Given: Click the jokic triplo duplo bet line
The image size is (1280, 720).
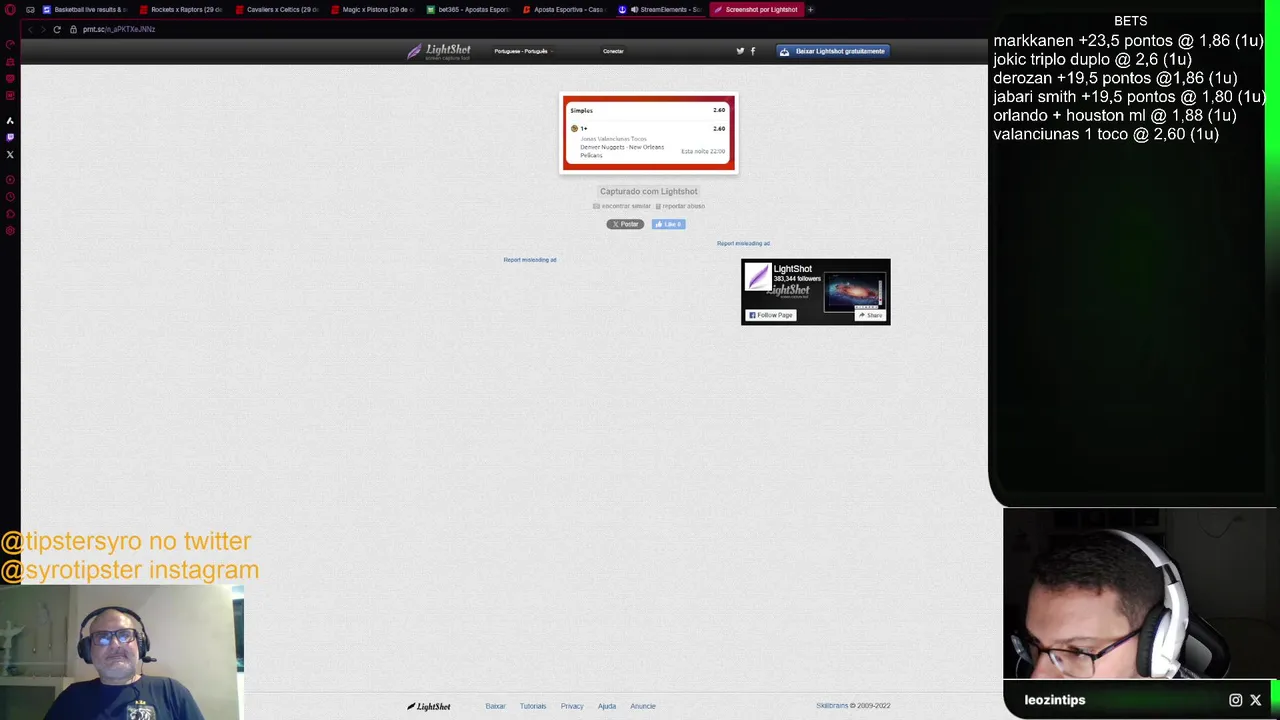Looking at the screenshot, I should [x=1092, y=59].
